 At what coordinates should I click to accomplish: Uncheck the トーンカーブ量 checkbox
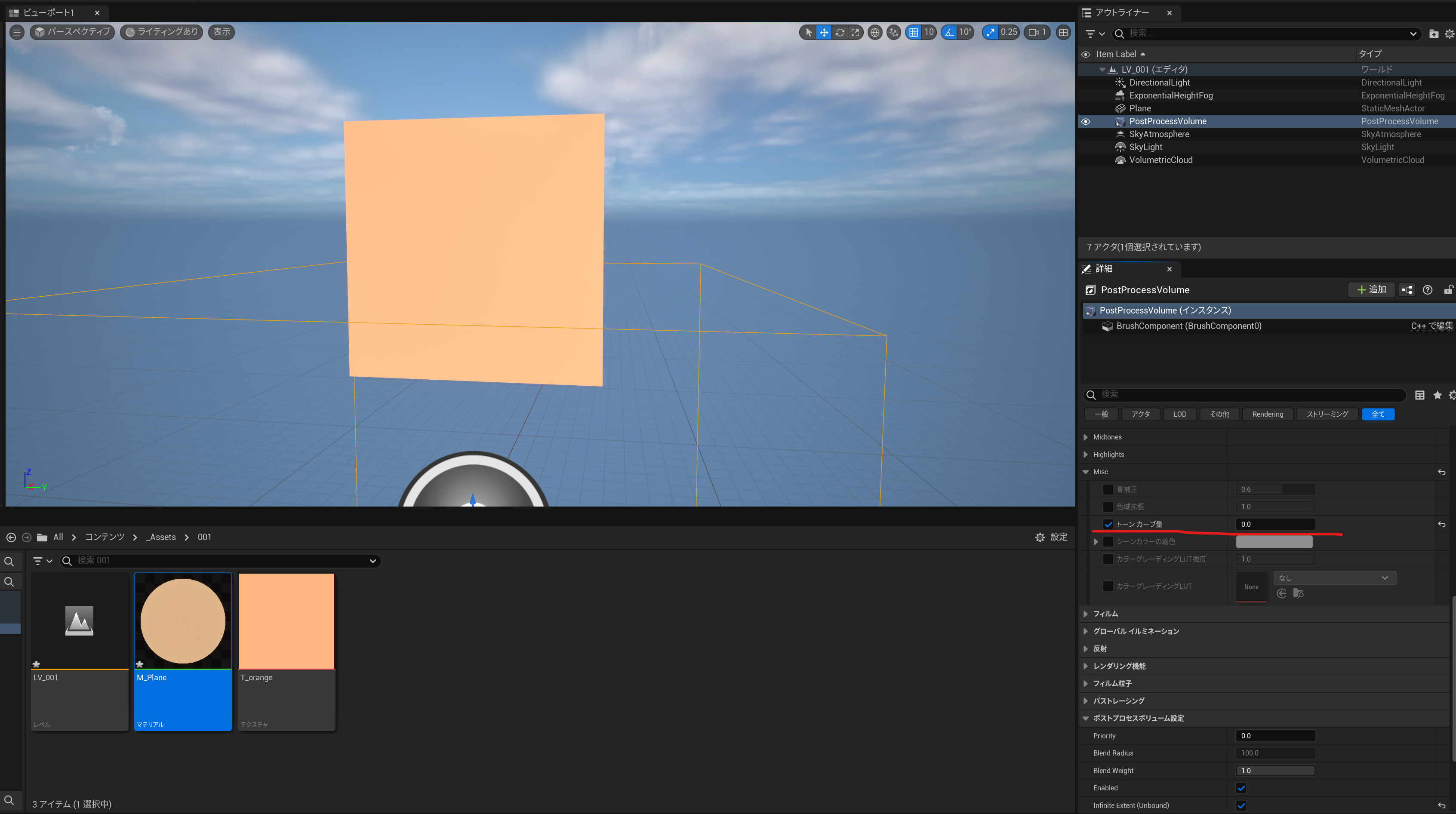pos(1108,524)
